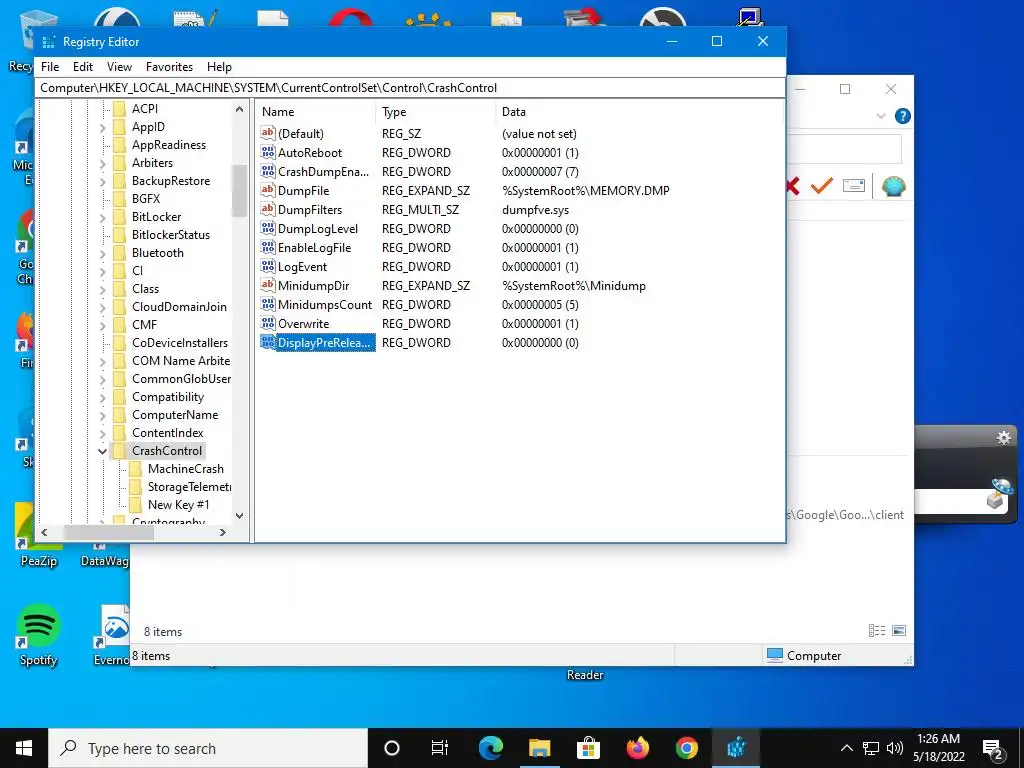Expand the ComputerName registry key
This screenshot has width=1024, height=768.
pyautogui.click(x=103, y=415)
